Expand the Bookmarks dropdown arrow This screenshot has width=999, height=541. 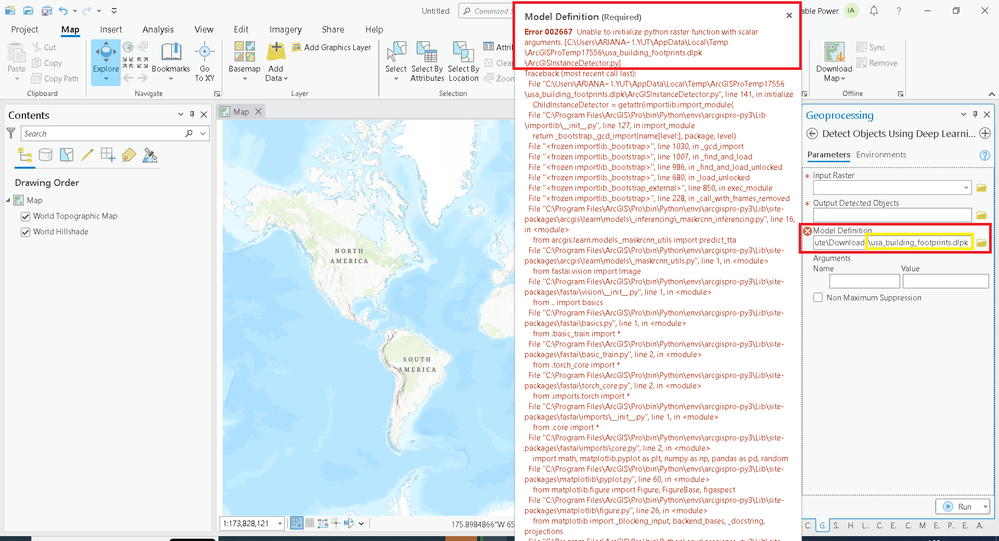tap(171, 79)
